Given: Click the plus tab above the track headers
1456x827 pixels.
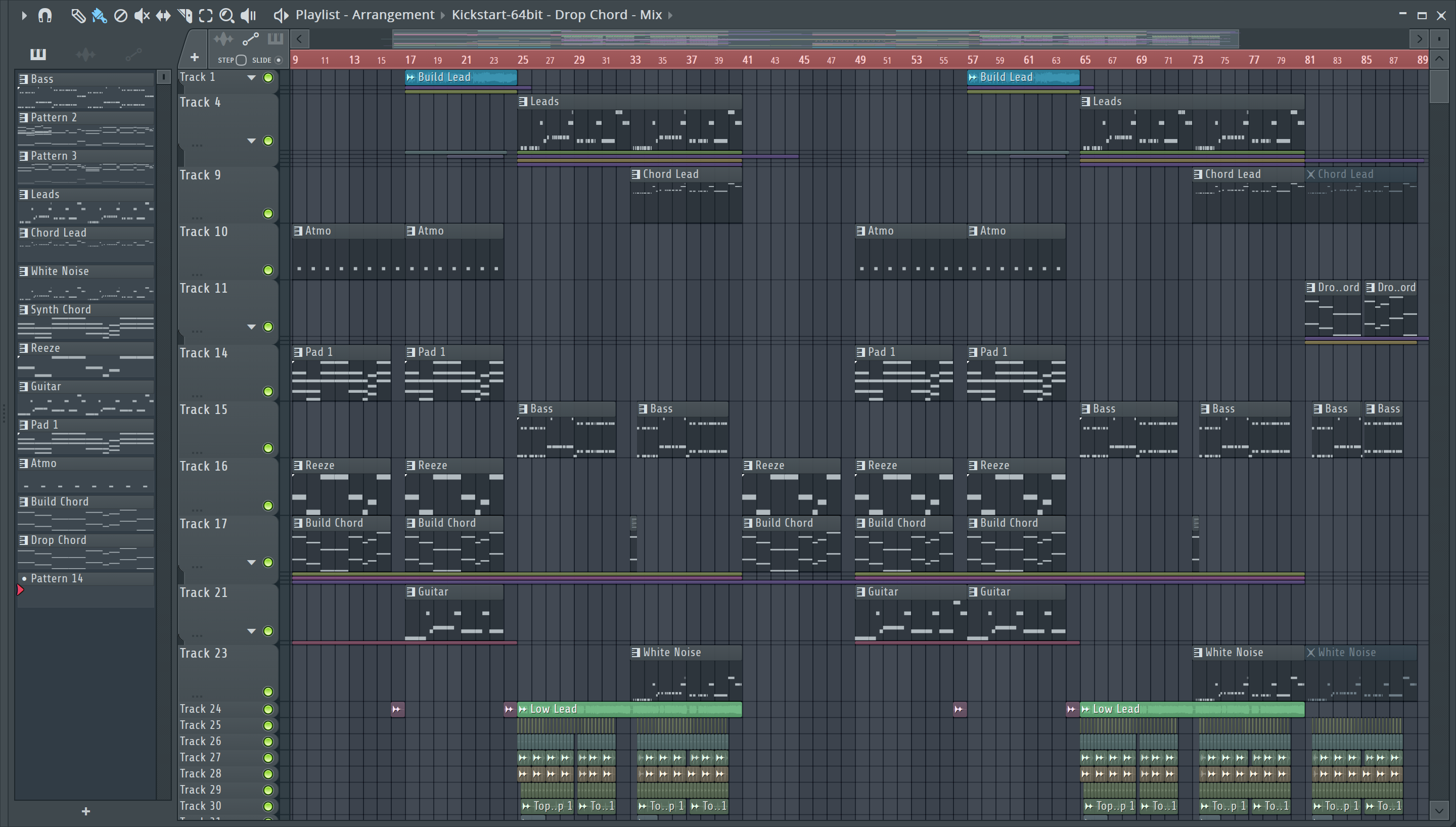Looking at the screenshot, I should [x=194, y=57].
